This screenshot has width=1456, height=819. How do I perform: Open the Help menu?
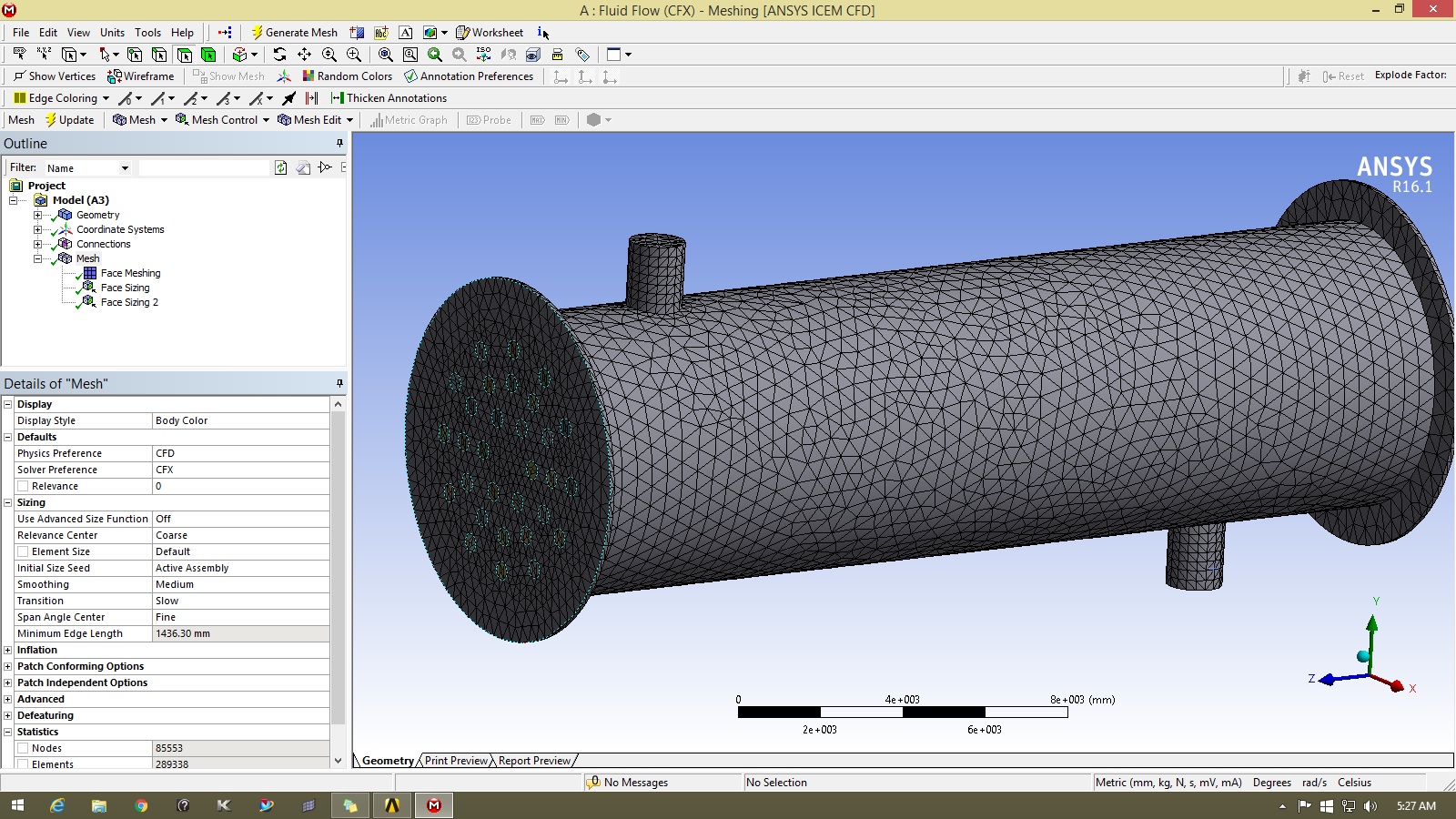pyautogui.click(x=182, y=32)
